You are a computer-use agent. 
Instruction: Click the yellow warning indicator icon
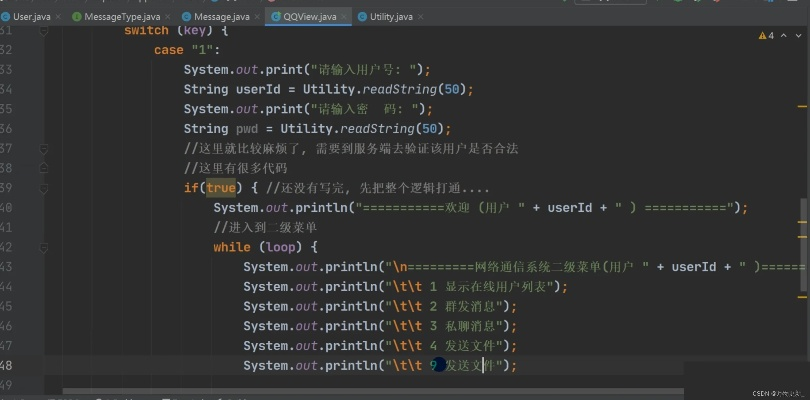pos(760,36)
